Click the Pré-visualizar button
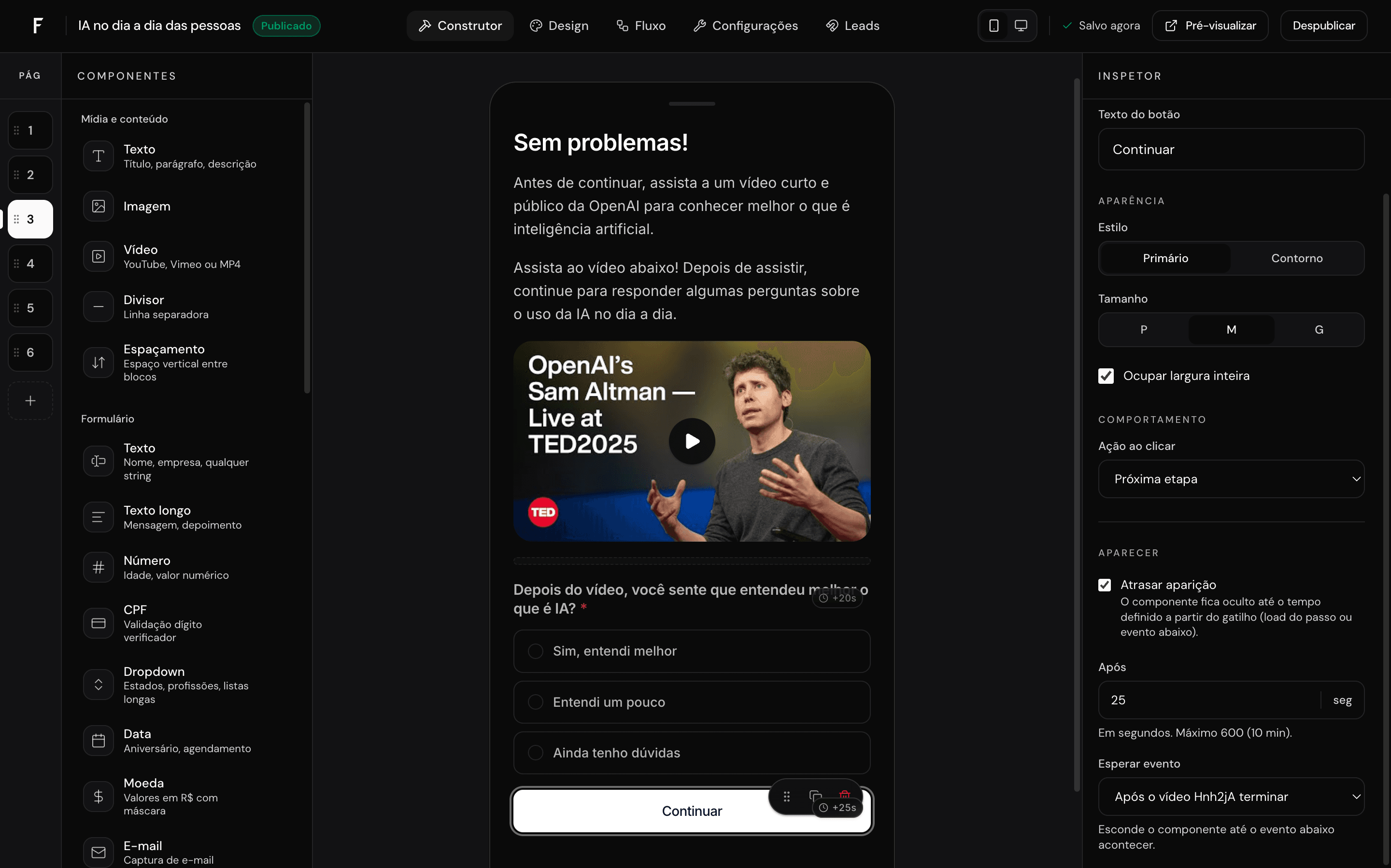The width and height of the screenshot is (1391, 868). 1210,26
